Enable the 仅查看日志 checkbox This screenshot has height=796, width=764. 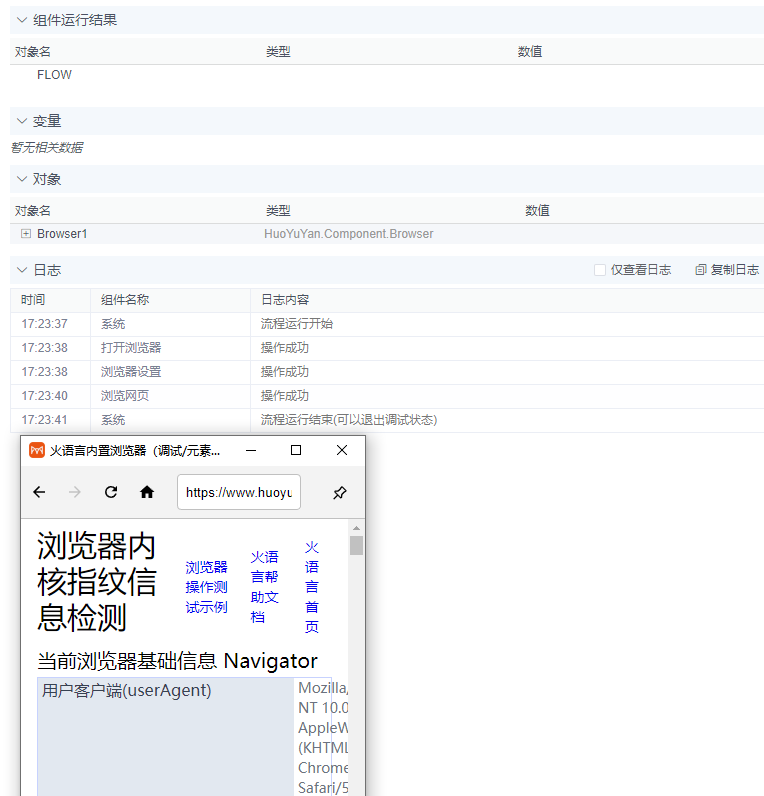(x=600, y=270)
